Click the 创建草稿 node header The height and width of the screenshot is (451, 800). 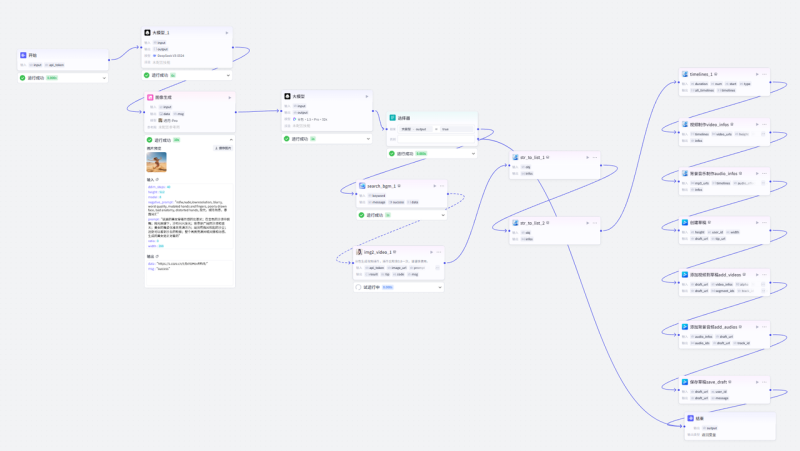704,222
